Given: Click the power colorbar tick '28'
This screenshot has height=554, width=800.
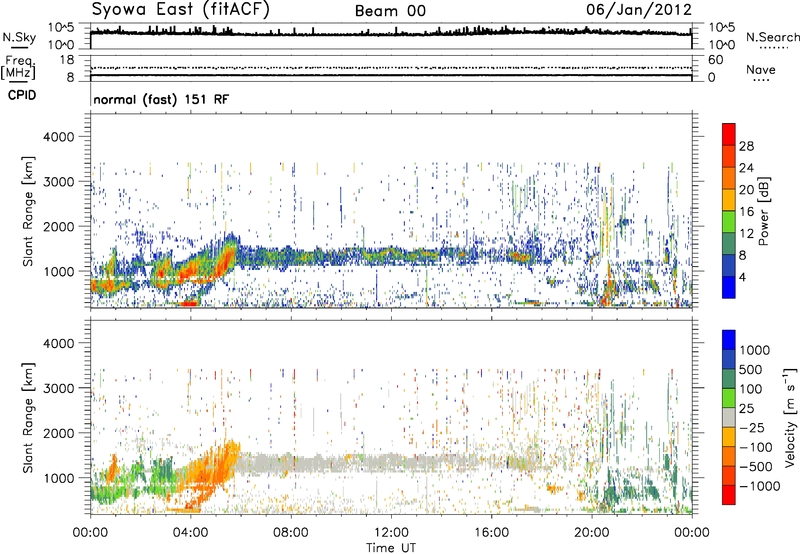Looking at the screenshot, I should point(746,146).
